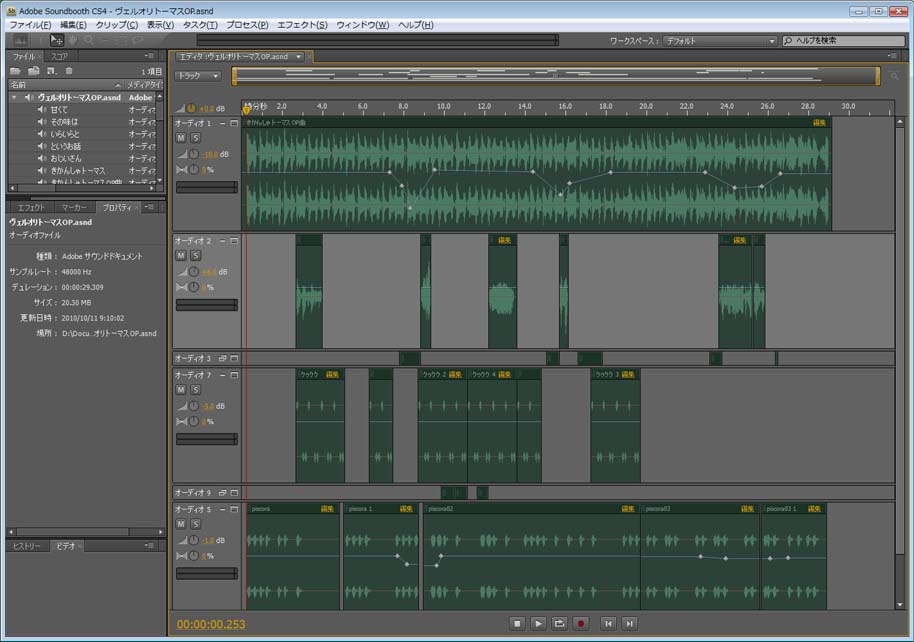
Task: Mute the オーディオ 1 track
Action: coord(181,138)
